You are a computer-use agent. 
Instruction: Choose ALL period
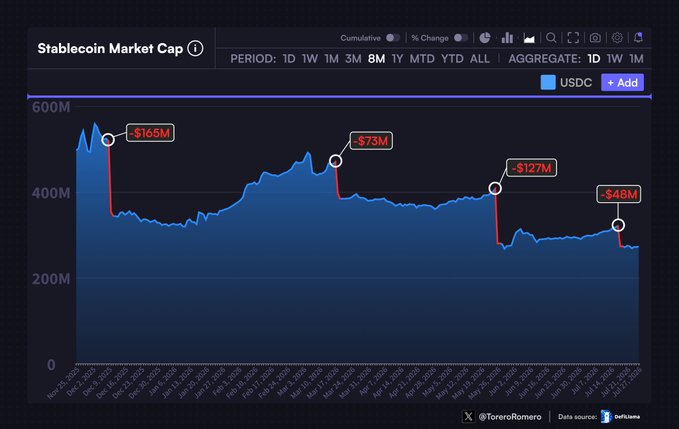click(x=480, y=59)
